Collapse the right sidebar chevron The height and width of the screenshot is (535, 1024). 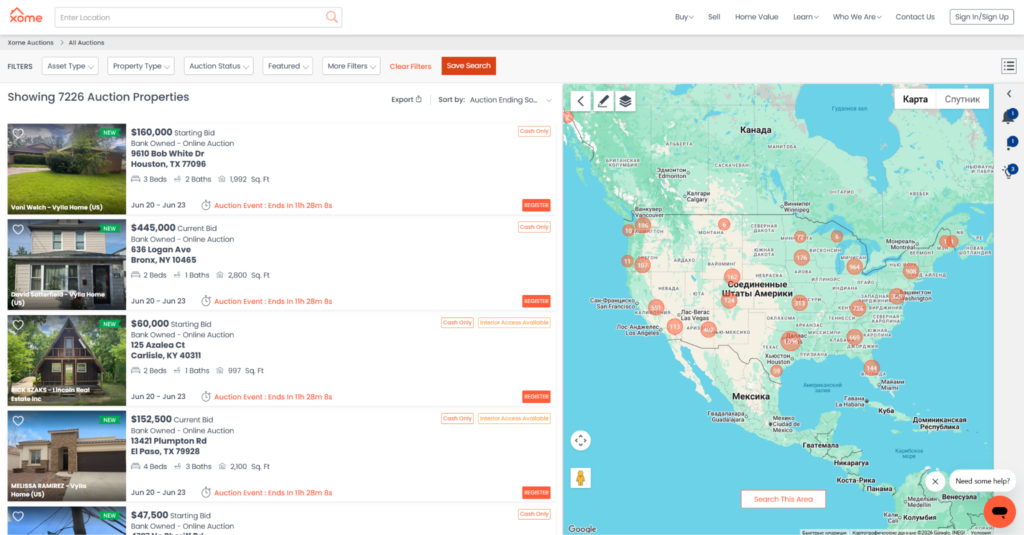[1009, 94]
